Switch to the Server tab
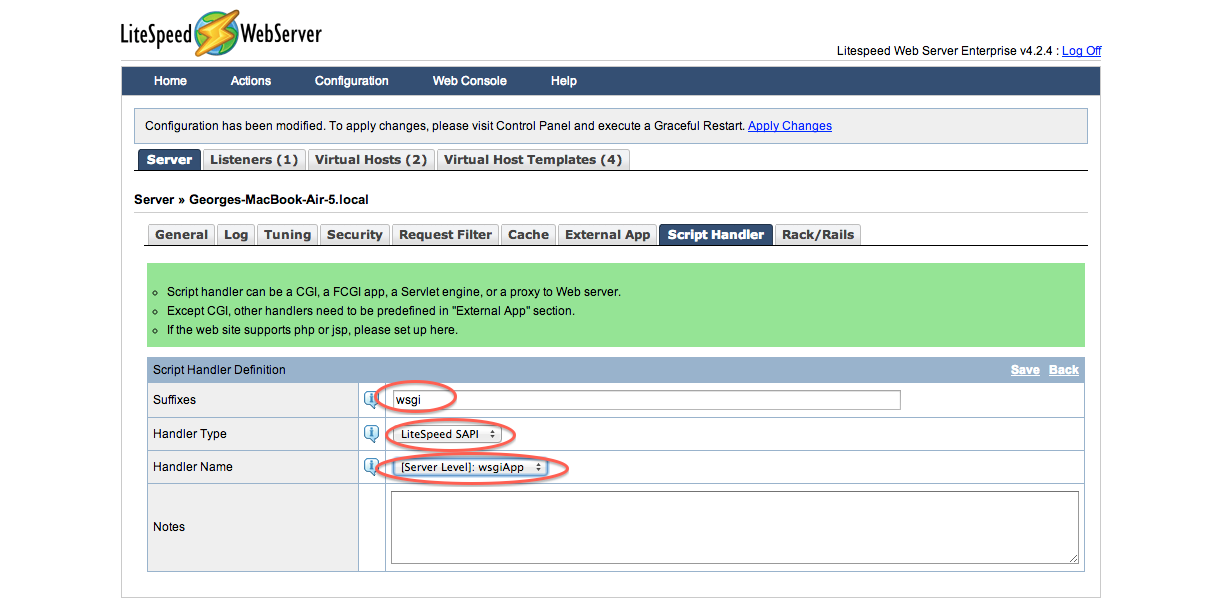Image resolution: width=1222 pixels, height=606 pixels. [x=169, y=160]
